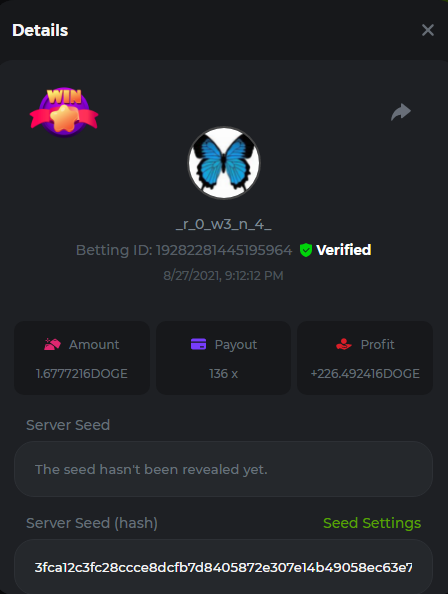Close the Details dialog

click(428, 30)
